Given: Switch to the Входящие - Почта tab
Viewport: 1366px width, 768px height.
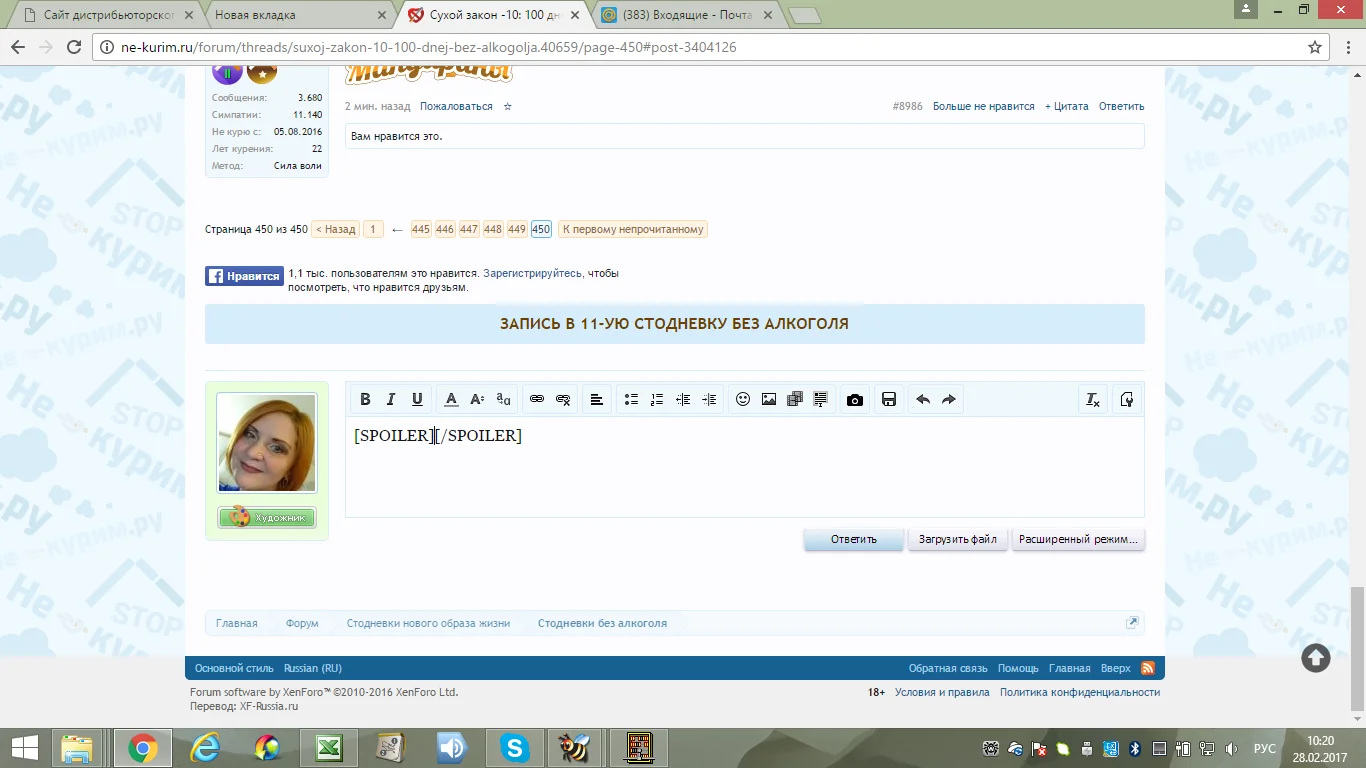Looking at the screenshot, I should coord(690,15).
